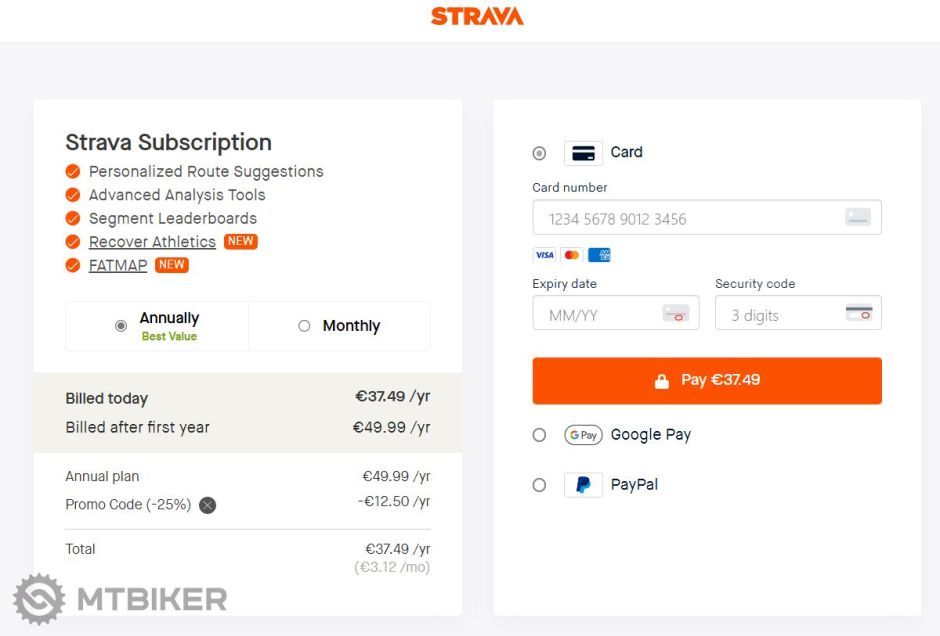The height and width of the screenshot is (636, 940).
Task: Click the American Express icon
Action: [598, 255]
